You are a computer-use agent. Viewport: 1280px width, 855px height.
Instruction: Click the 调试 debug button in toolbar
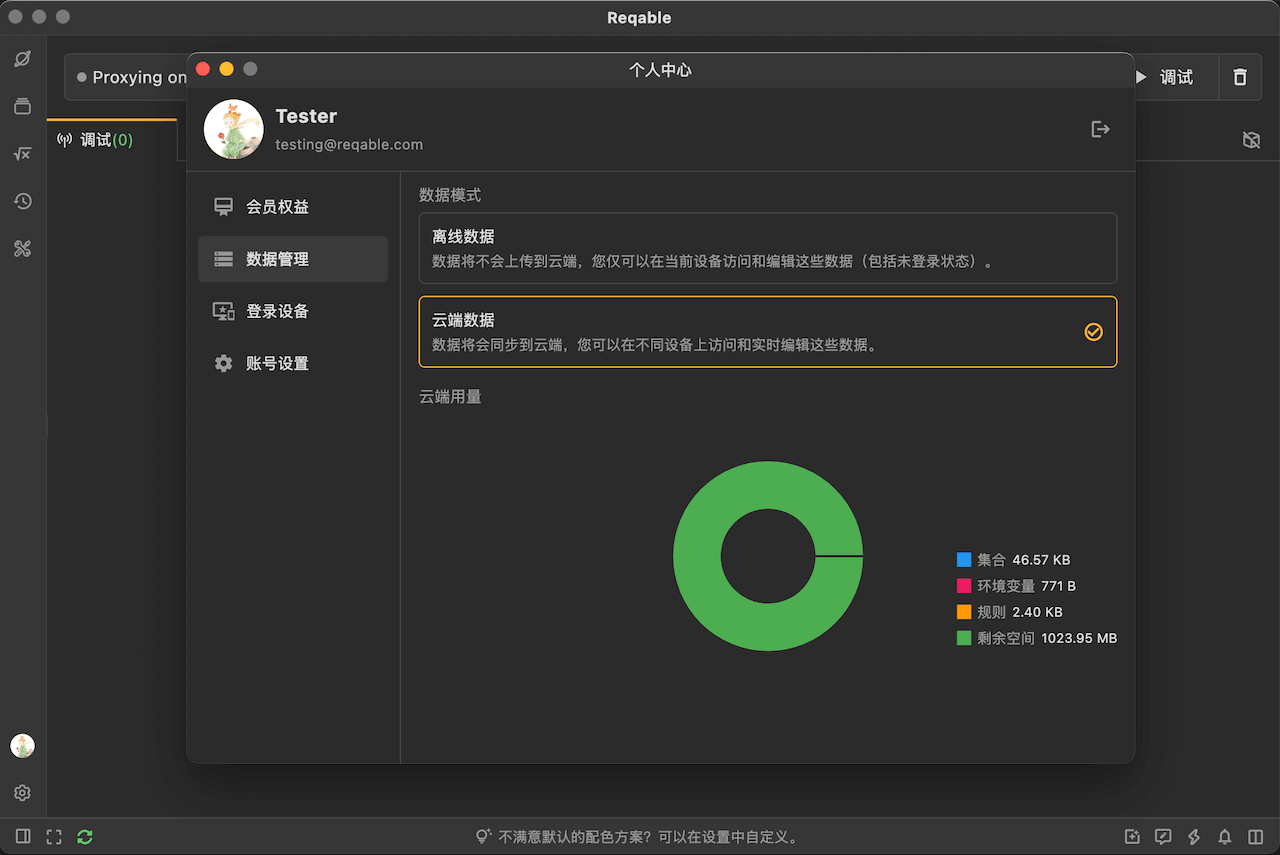tap(1165, 77)
